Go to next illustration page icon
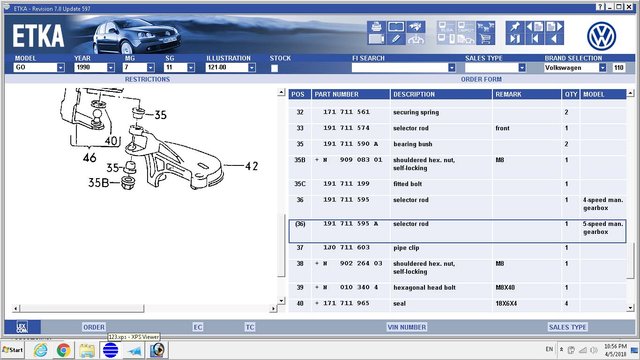This screenshot has width=640, height=360. (554, 27)
